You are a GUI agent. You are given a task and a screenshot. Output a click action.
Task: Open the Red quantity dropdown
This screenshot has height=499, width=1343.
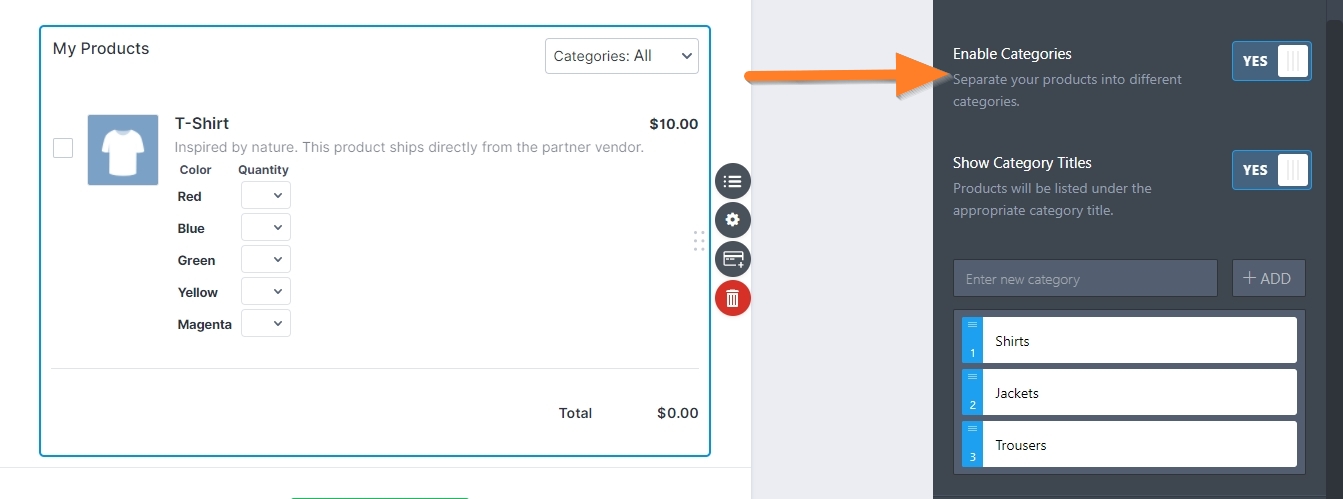266,195
